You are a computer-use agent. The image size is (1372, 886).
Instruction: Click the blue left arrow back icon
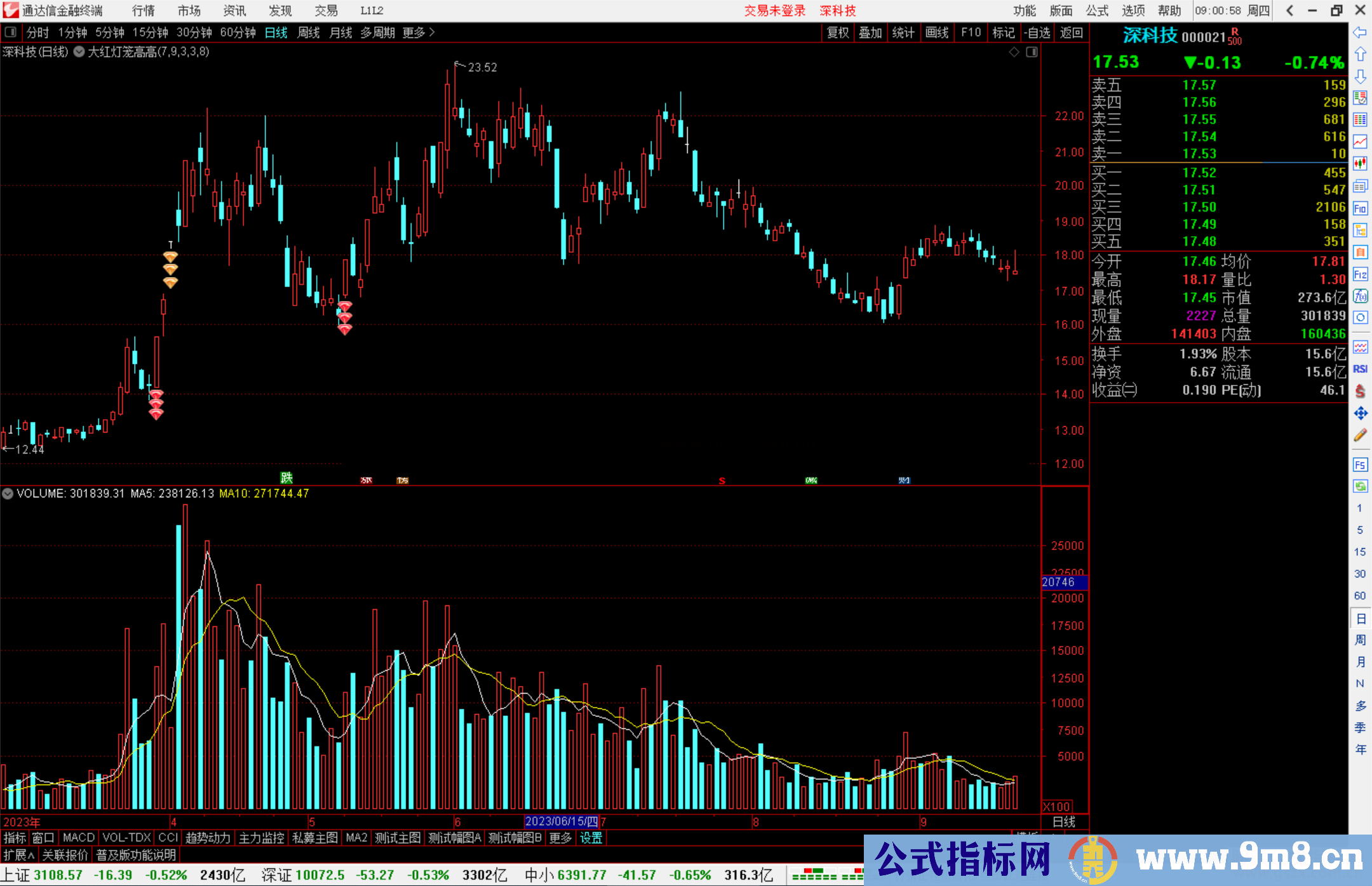click(x=1360, y=32)
